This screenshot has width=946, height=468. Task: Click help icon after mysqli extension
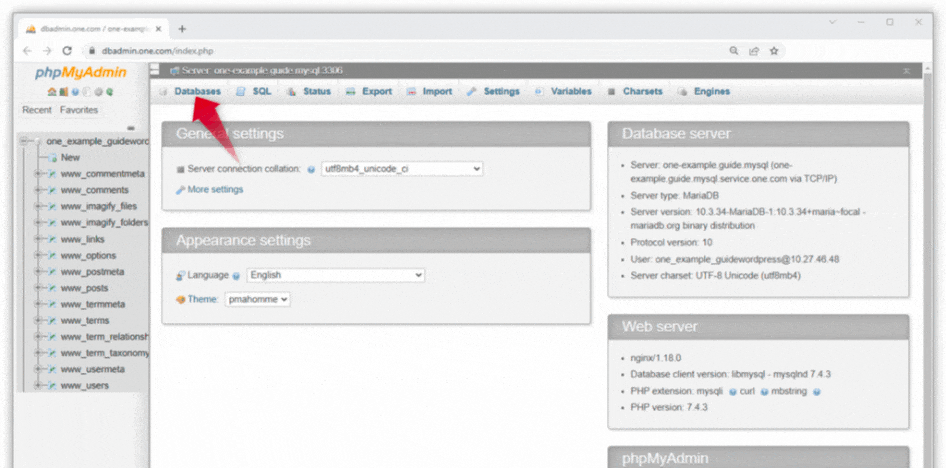[732, 391]
